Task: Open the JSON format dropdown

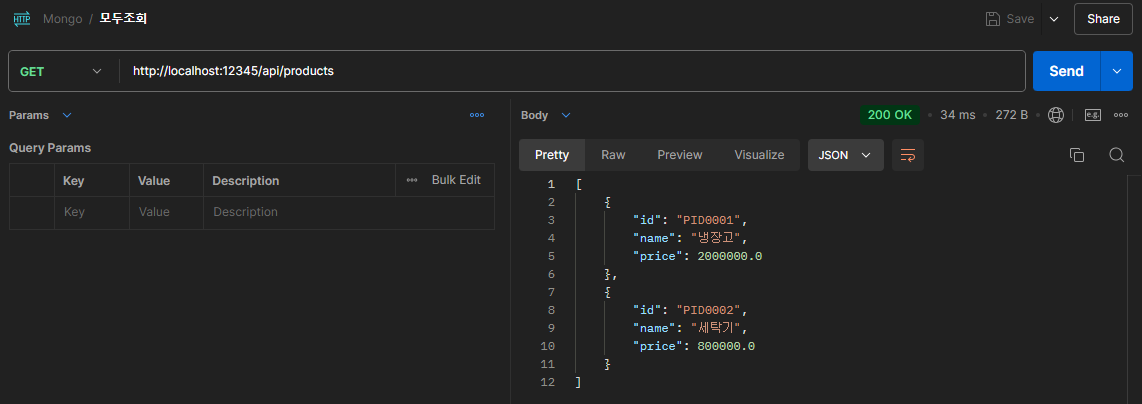Action: pyautogui.click(x=846, y=155)
